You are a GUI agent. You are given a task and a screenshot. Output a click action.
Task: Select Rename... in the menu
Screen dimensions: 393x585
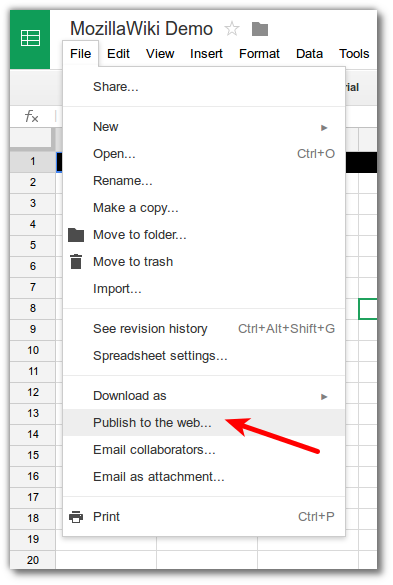point(204,181)
